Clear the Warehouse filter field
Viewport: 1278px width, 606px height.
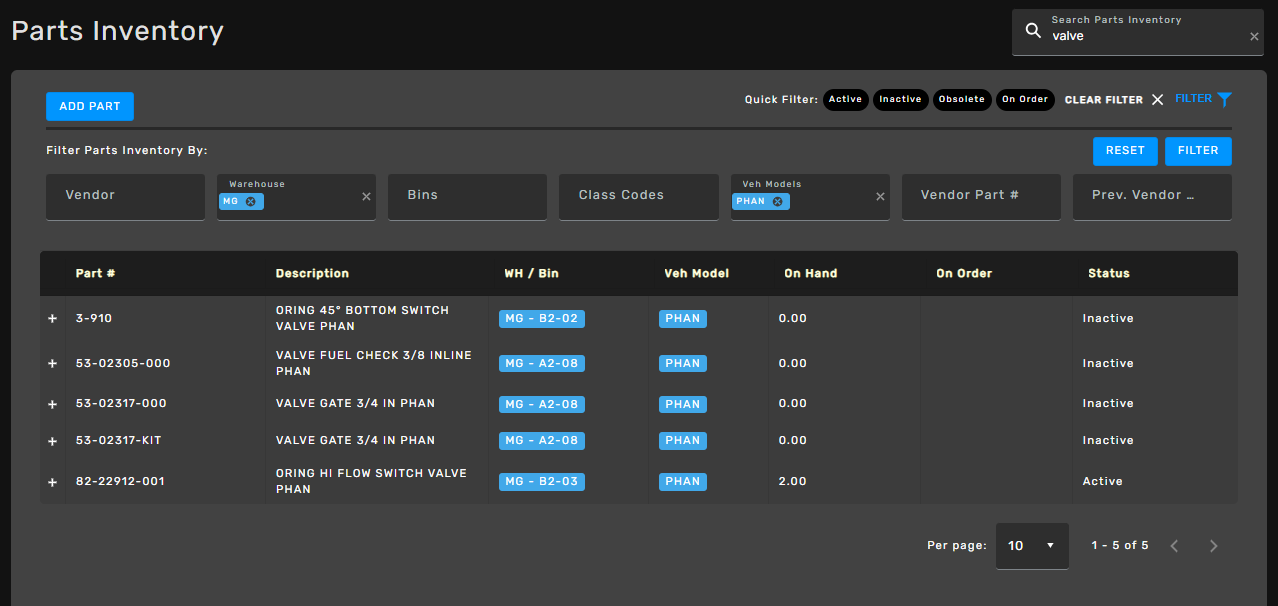[x=366, y=197]
